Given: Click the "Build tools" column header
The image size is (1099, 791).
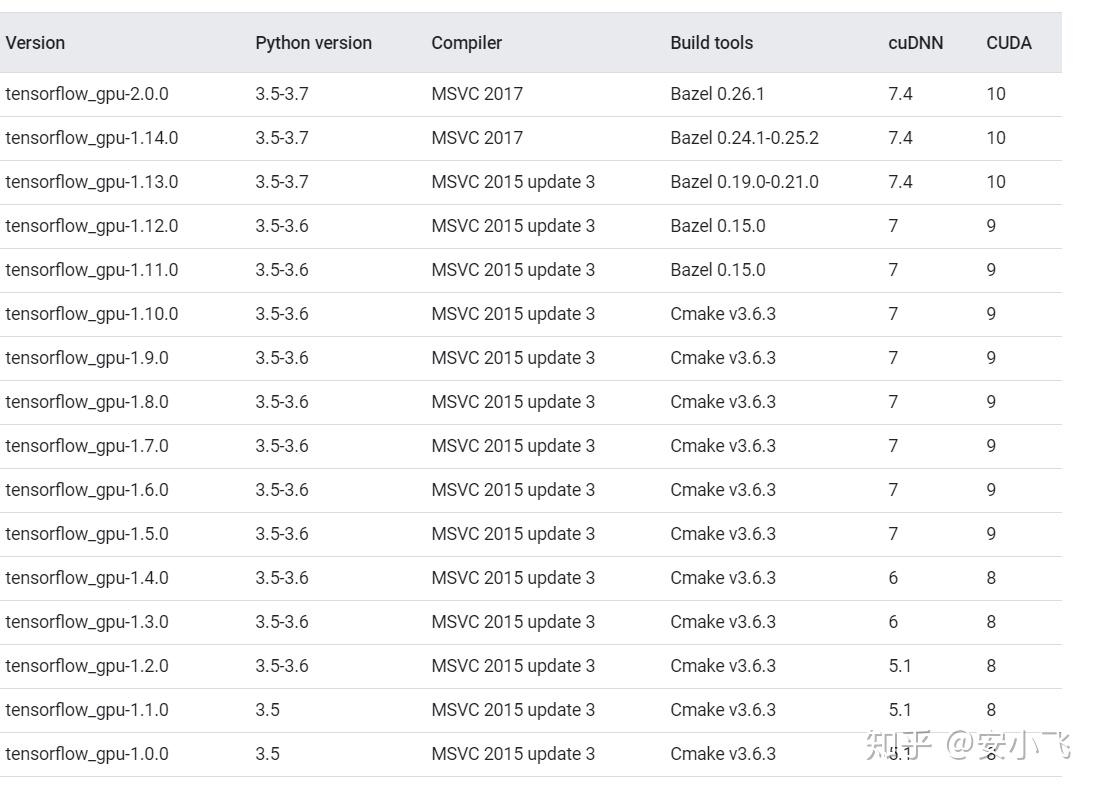Looking at the screenshot, I should pyautogui.click(x=711, y=43).
